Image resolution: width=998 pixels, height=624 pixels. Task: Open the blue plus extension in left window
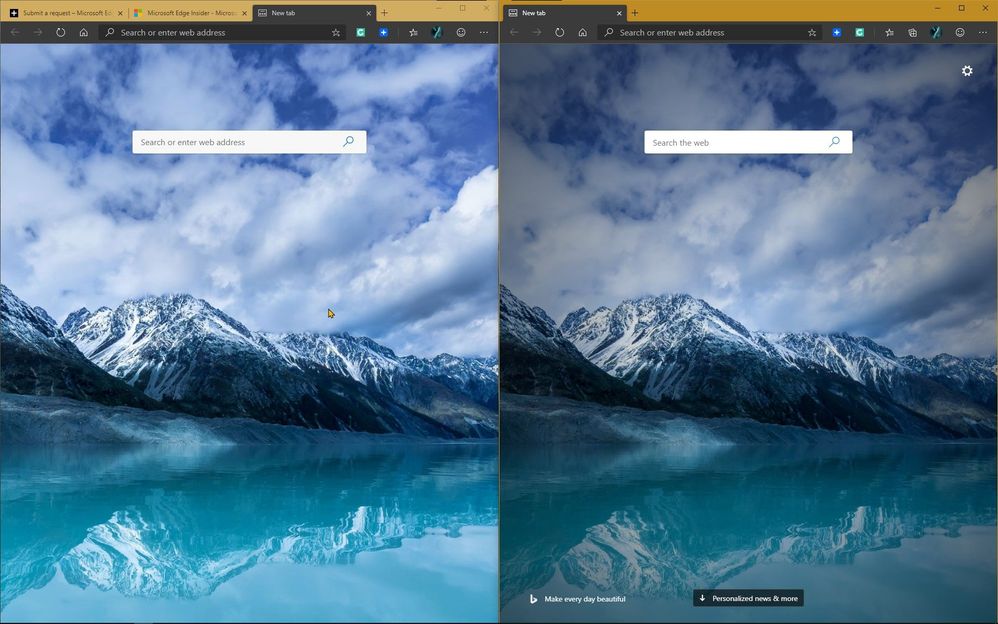(383, 32)
